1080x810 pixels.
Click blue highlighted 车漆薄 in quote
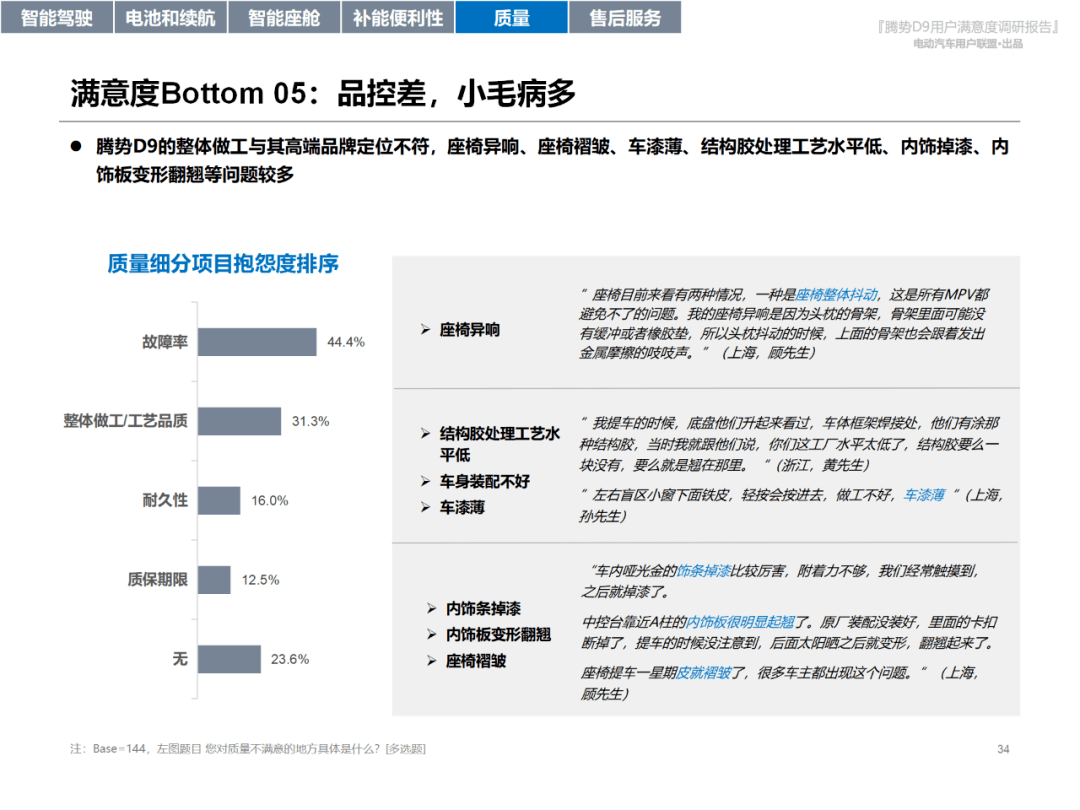tap(924, 495)
